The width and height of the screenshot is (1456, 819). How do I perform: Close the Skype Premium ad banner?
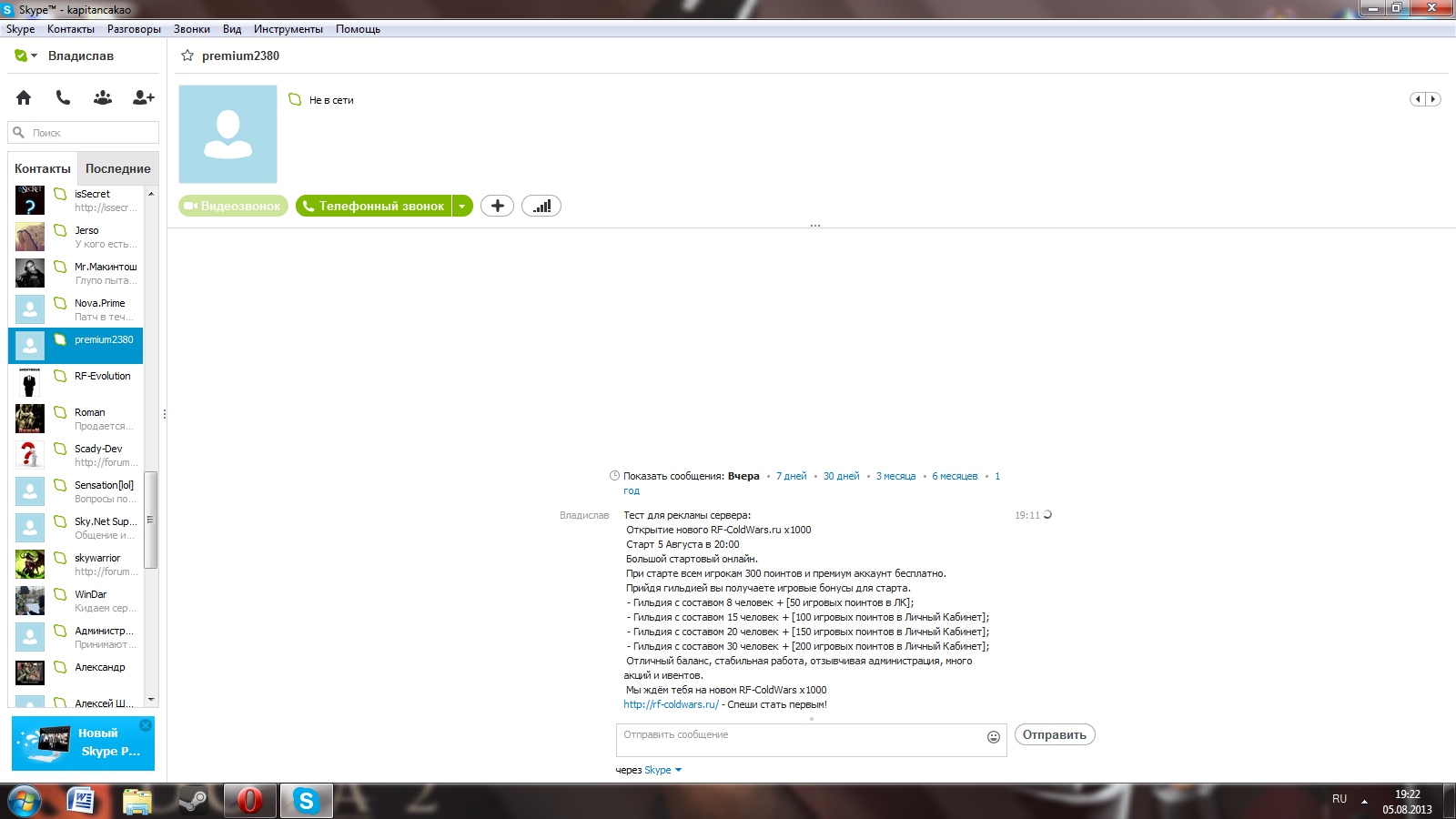tap(146, 725)
